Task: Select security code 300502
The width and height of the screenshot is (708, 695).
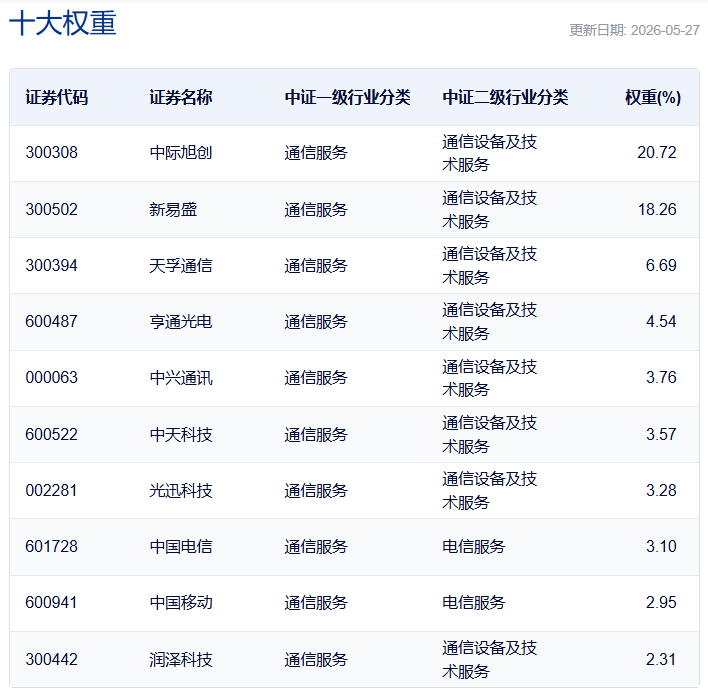Action: coord(51,210)
